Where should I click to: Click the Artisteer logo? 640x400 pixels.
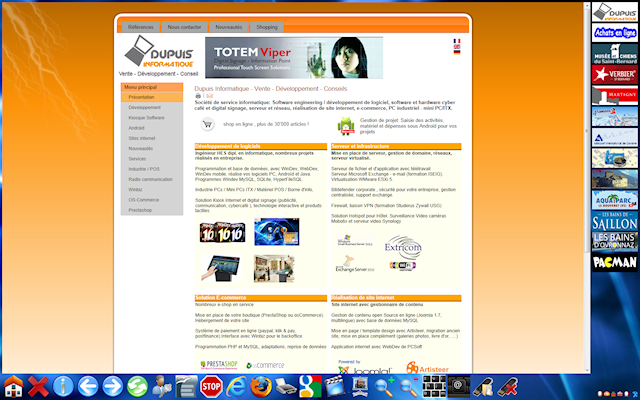point(427,367)
